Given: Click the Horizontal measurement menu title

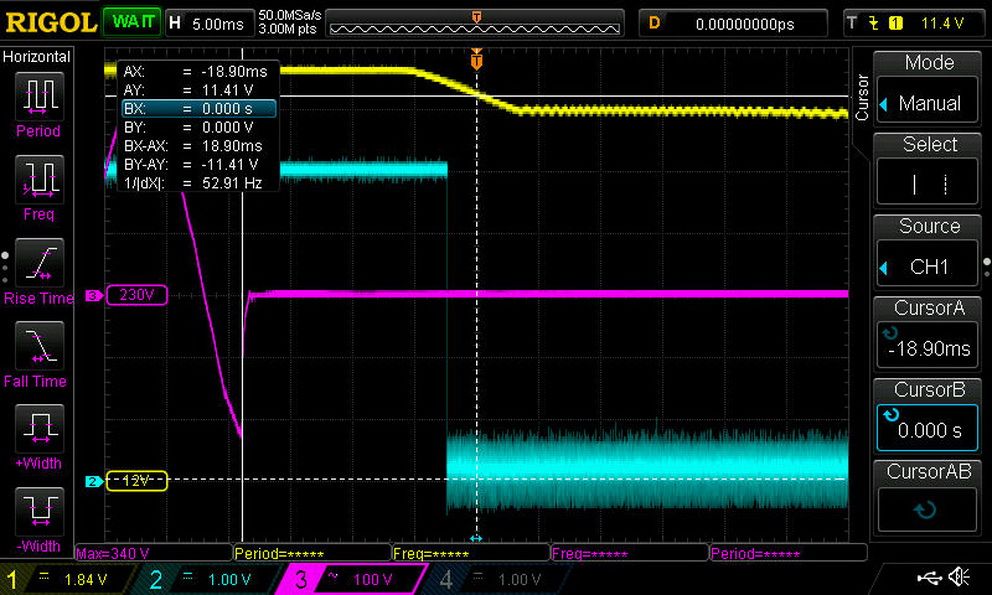Looking at the screenshot, I should [x=36, y=57].
